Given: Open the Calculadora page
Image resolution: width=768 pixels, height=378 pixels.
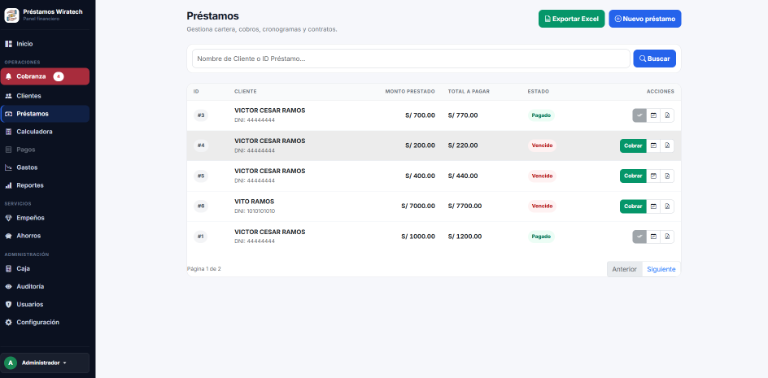Looking at the screenshot, I should [x=45, y=132].
